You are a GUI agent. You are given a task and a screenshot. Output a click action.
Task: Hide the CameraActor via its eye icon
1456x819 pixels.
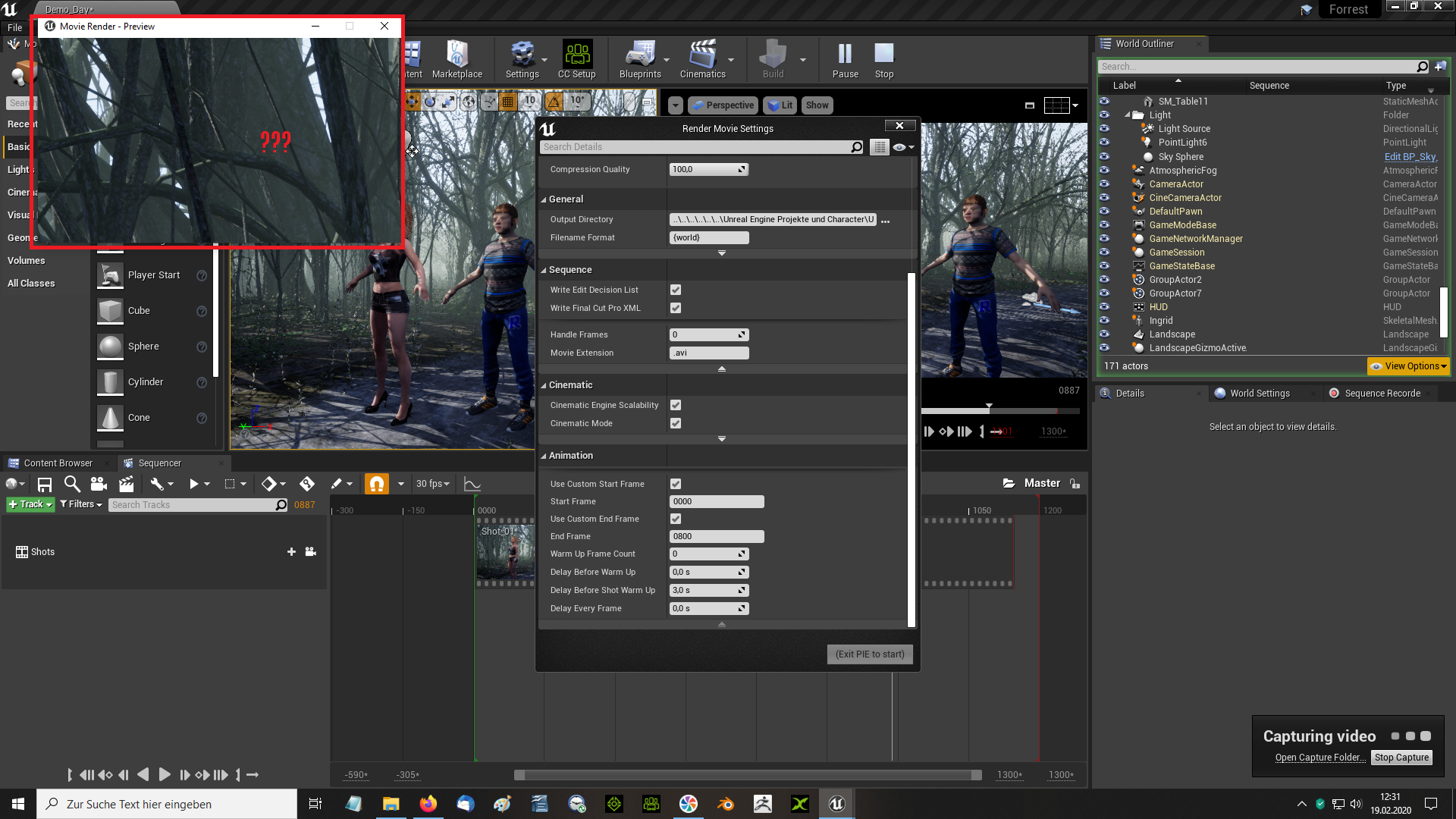pos(1104,184)
